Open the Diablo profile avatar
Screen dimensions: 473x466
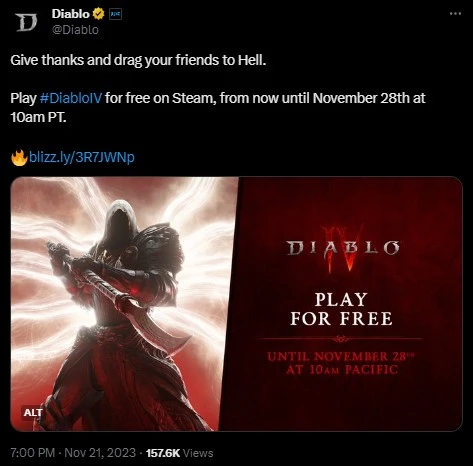[x=26, y=23]
